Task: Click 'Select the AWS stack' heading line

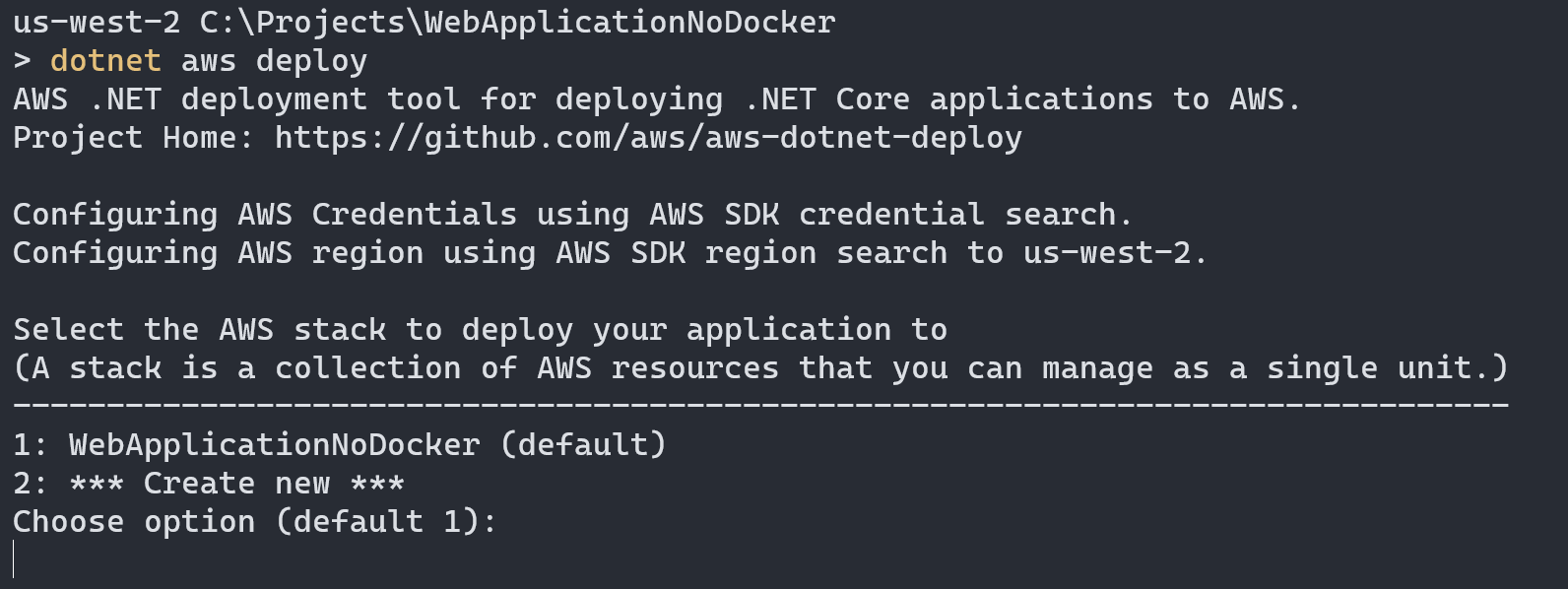Action: pos(480,330)
